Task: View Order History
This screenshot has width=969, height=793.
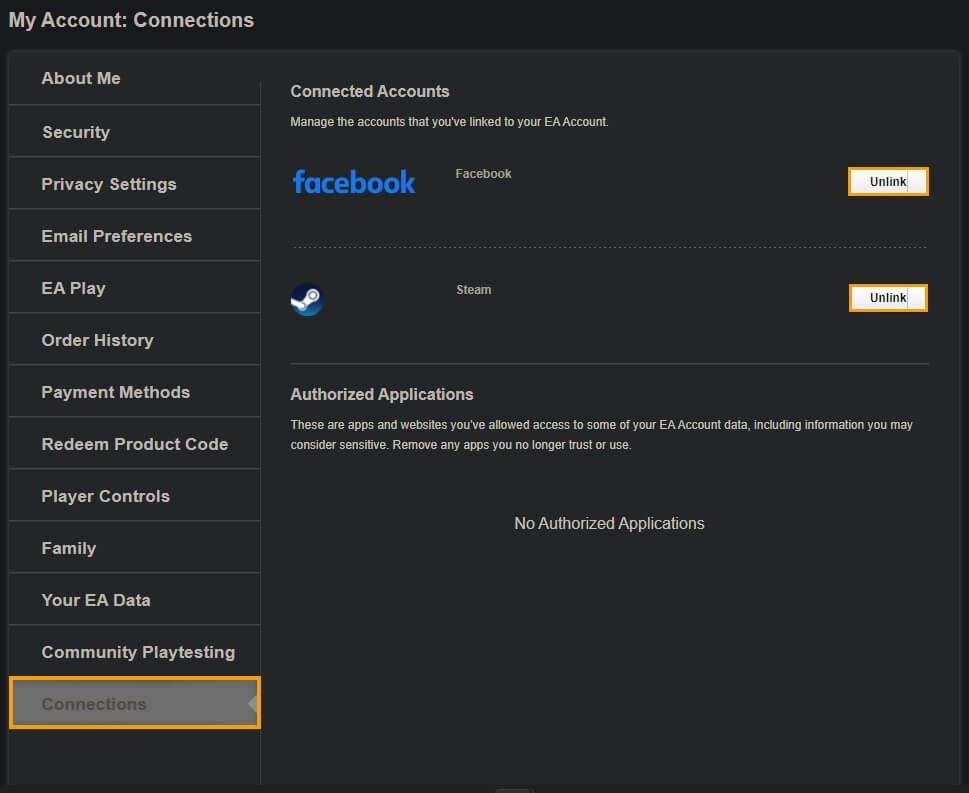Action: (134, 339)
